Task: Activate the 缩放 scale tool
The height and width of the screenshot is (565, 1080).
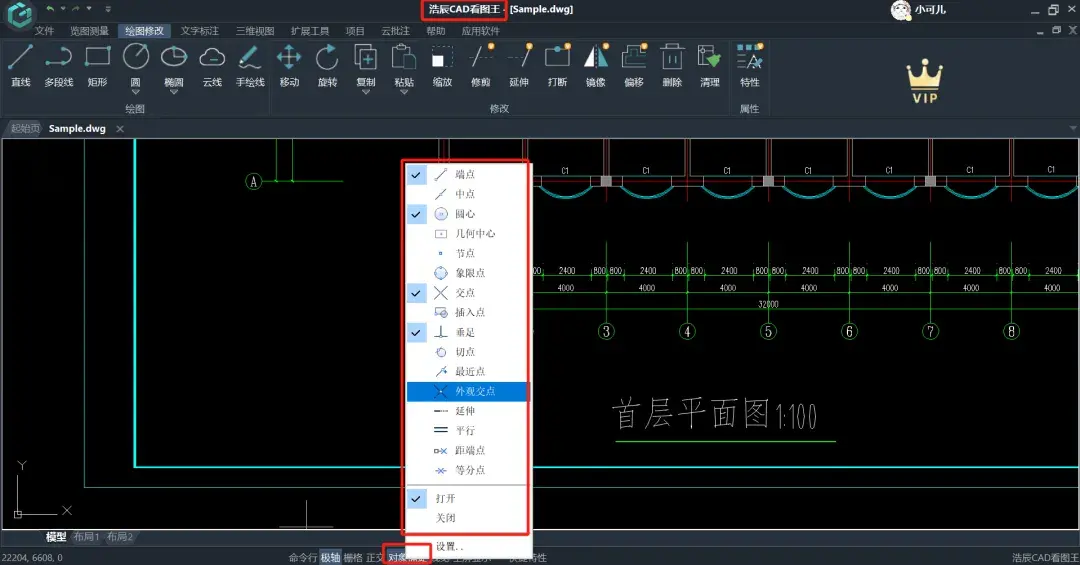Action: coord(442,66)
